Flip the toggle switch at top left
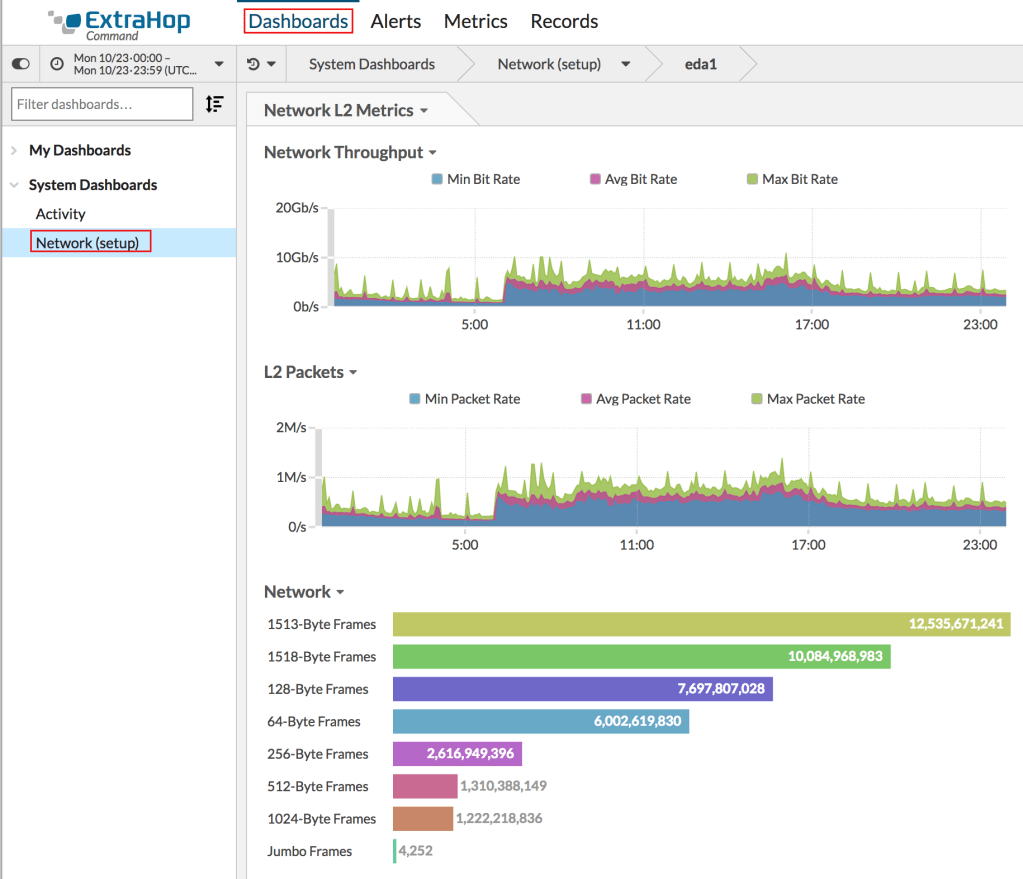The image size is (1023, 879). click(x=20, y=63)
